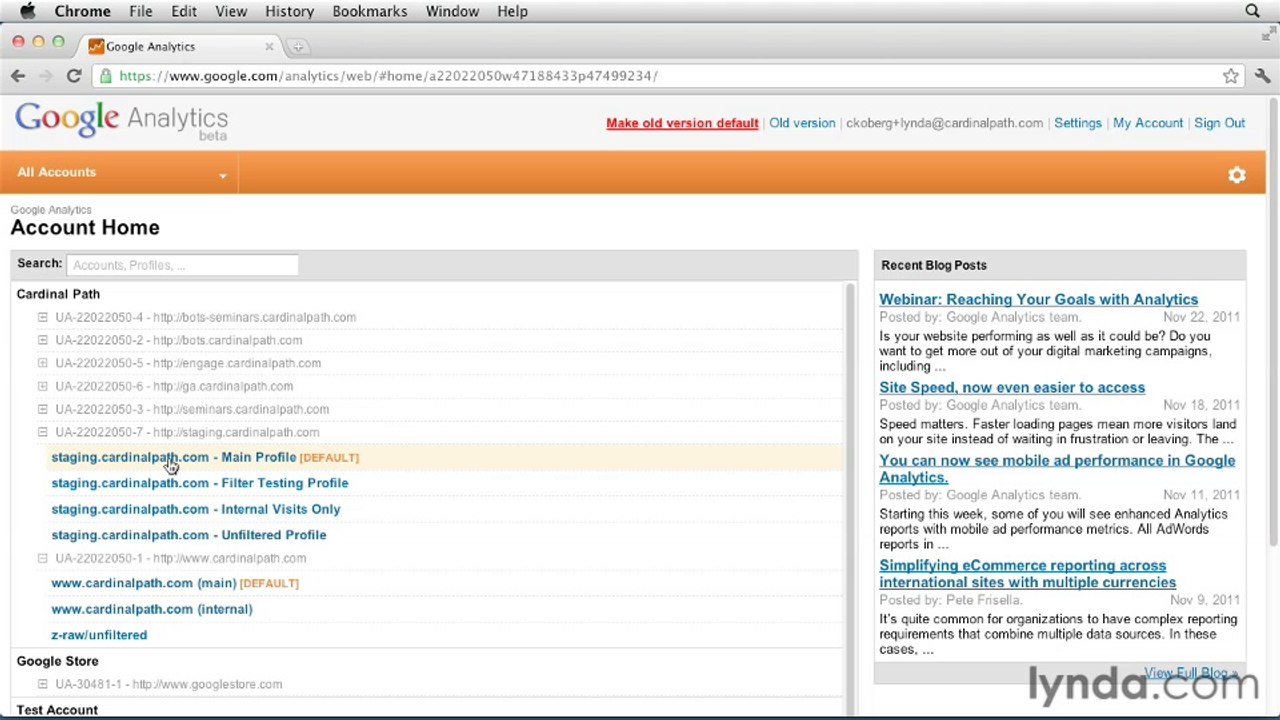Click the browser address bar URL
Image resolution: width=1280 pixels, height=720 pixels.
pyautogui.click(x=388, y=76)
